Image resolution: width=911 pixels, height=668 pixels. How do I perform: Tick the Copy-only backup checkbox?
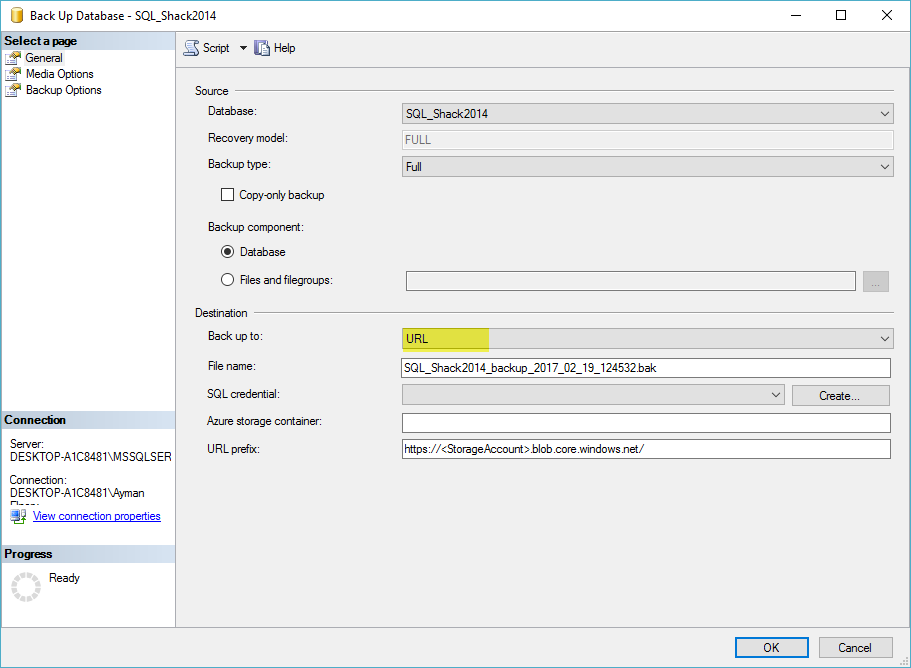coord(227,195)
